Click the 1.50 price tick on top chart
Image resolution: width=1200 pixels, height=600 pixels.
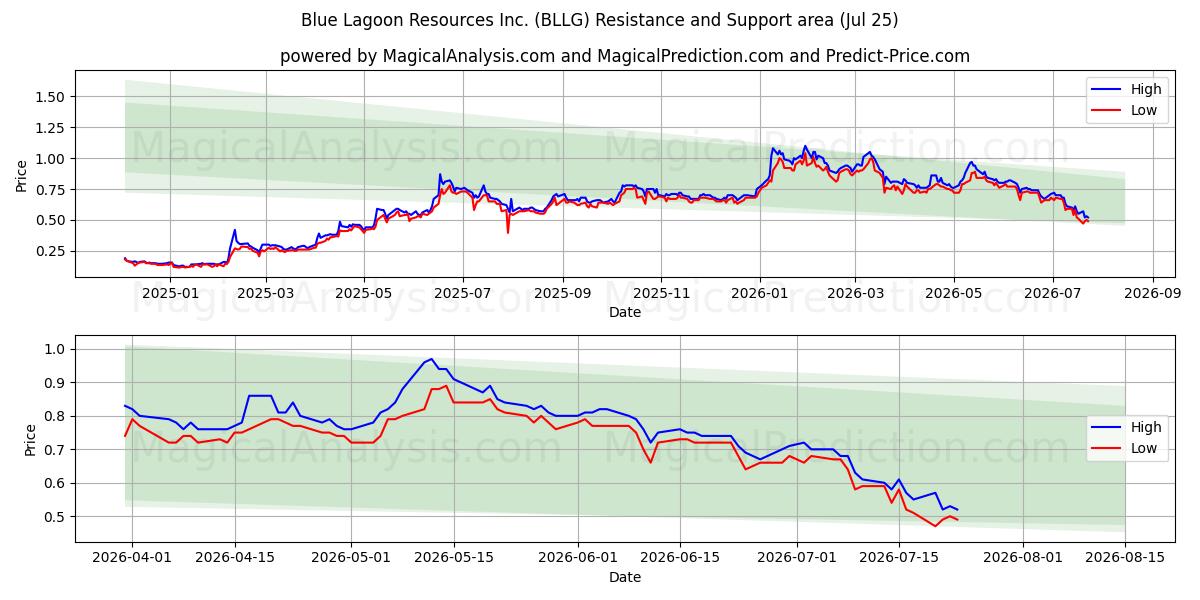coord(52,97)
